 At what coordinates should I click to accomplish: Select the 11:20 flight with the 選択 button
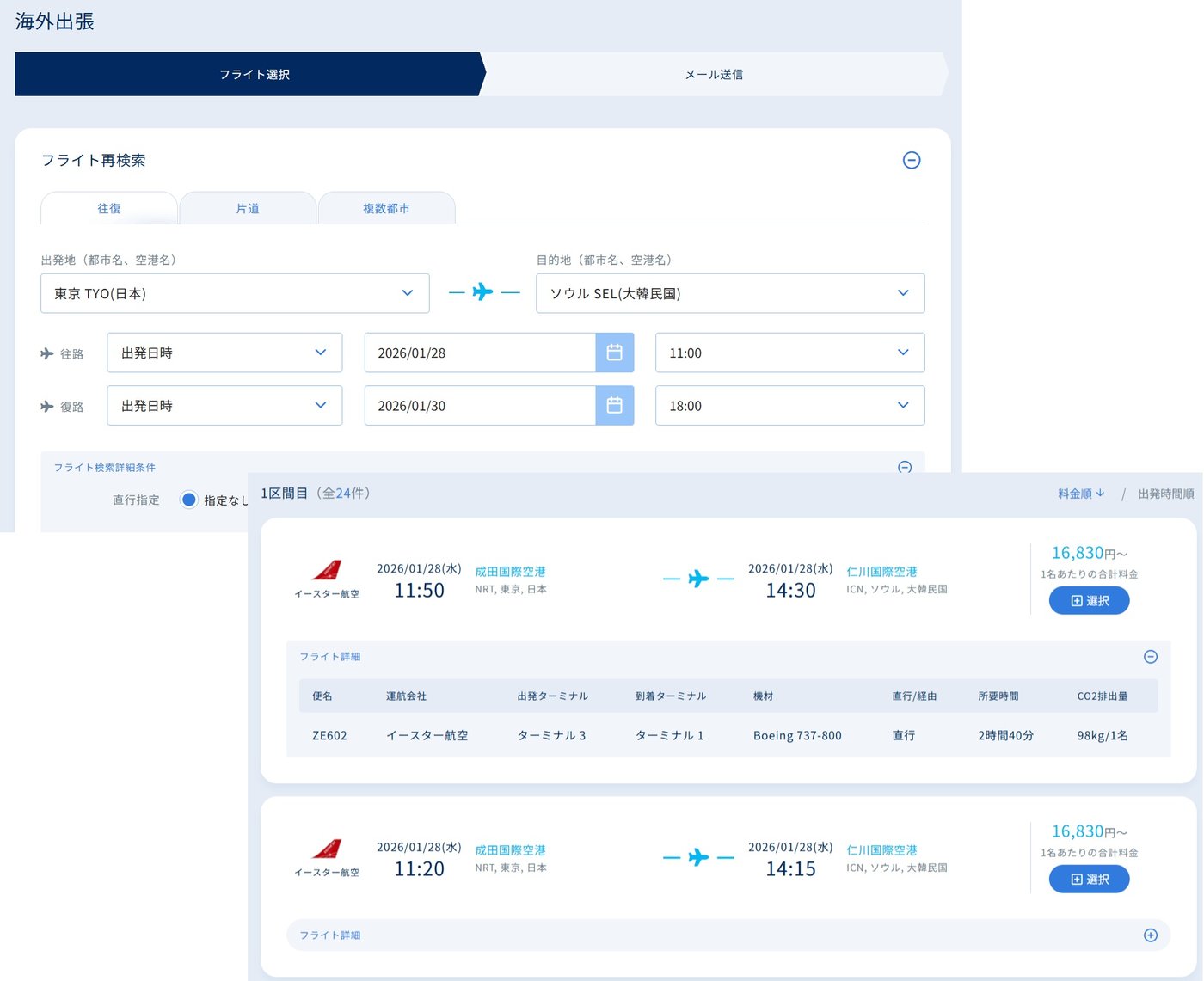tap(1089, 880)
